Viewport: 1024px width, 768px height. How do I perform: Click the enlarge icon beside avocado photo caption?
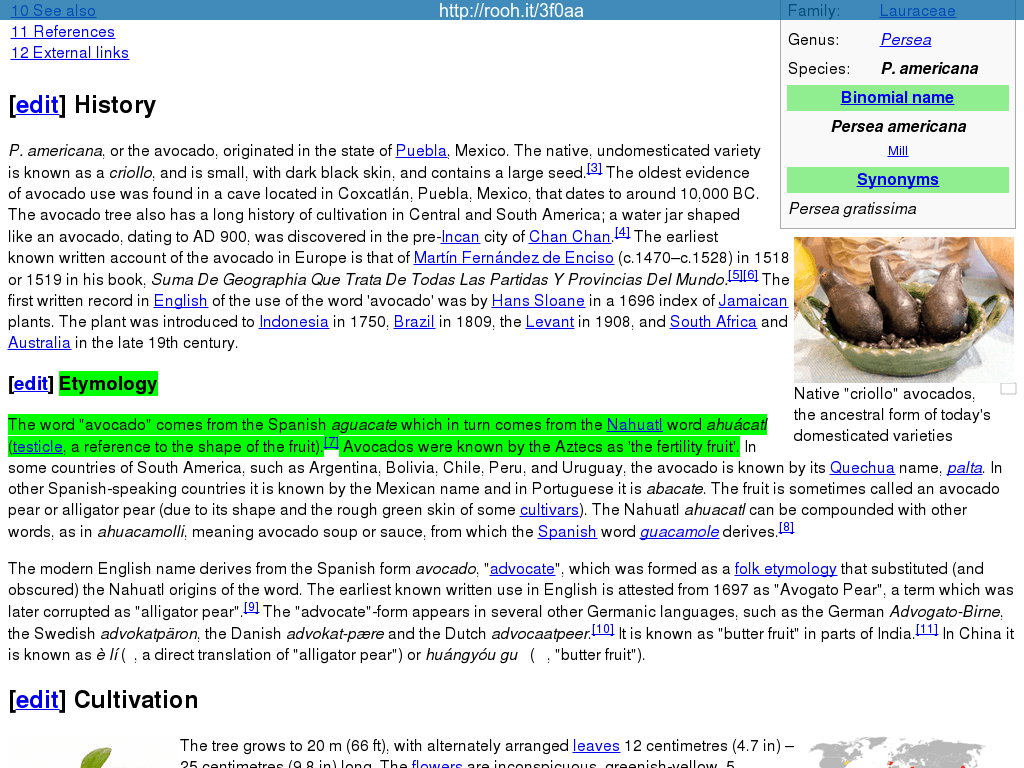tap(1008, 388)
